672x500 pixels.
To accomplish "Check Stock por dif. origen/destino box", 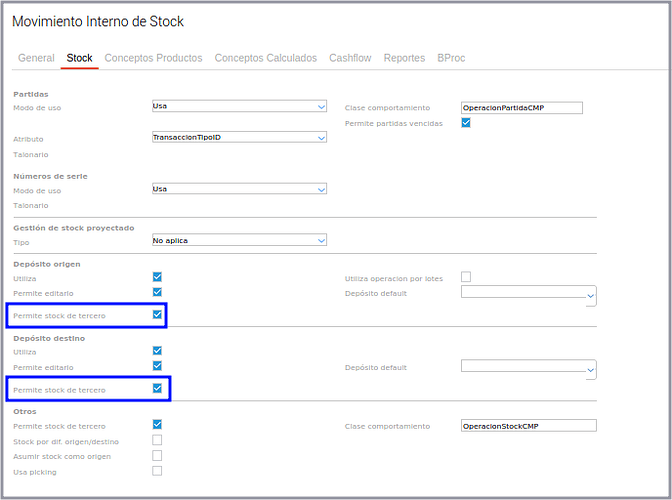I will click(x=157, y=440).
